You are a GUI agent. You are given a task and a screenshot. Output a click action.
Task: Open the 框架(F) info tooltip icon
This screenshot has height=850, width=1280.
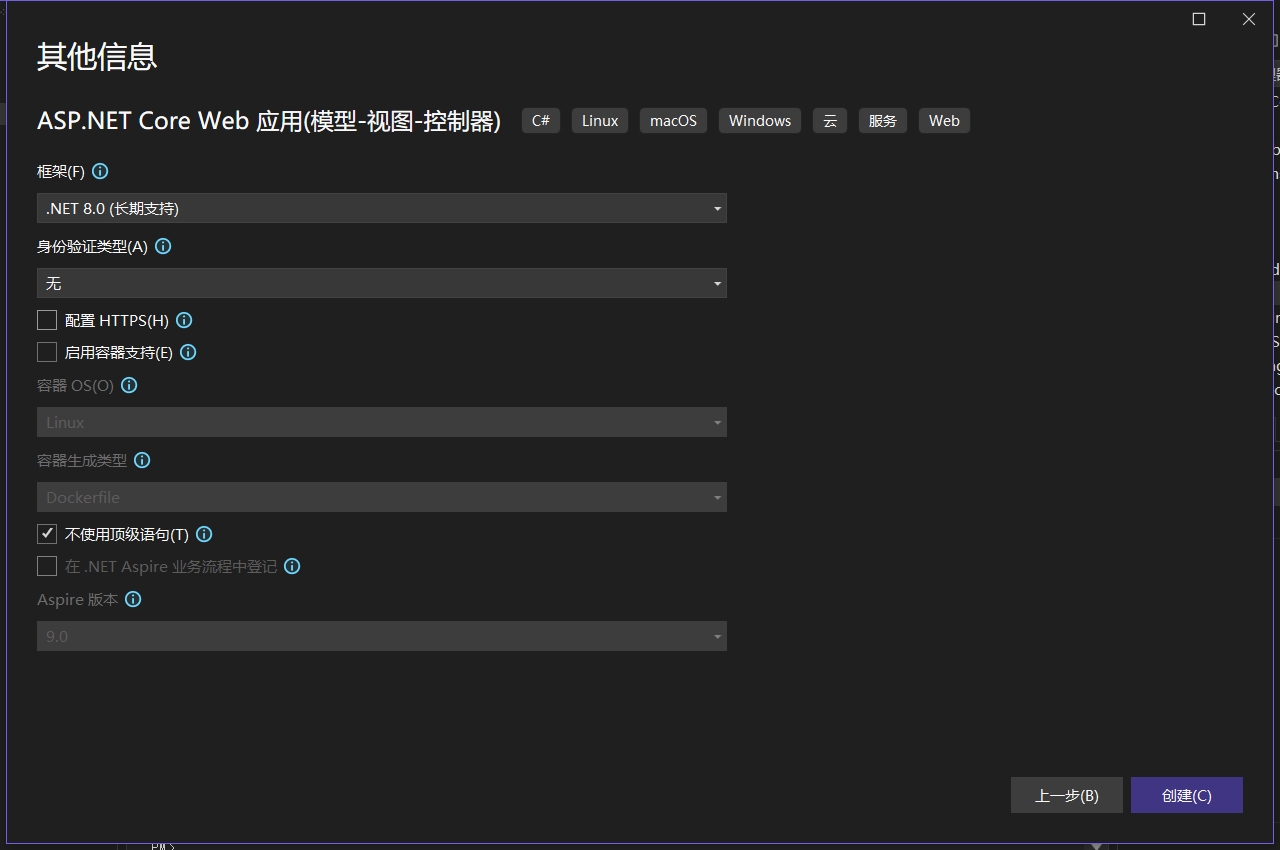click(x=100, y=171)
